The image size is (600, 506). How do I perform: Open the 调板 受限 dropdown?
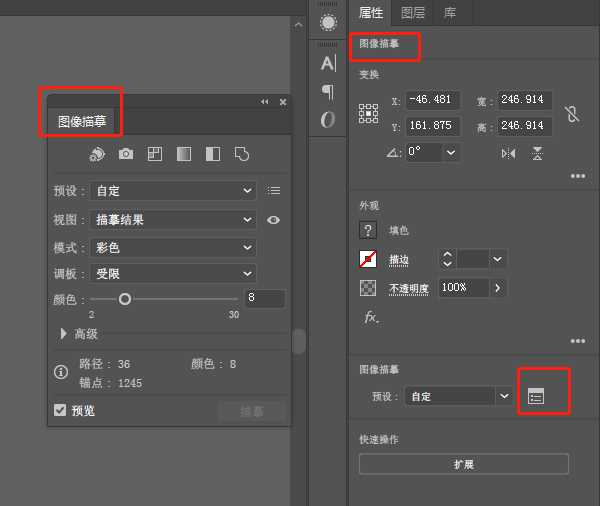pyautogui.click(x=173, y=274)
